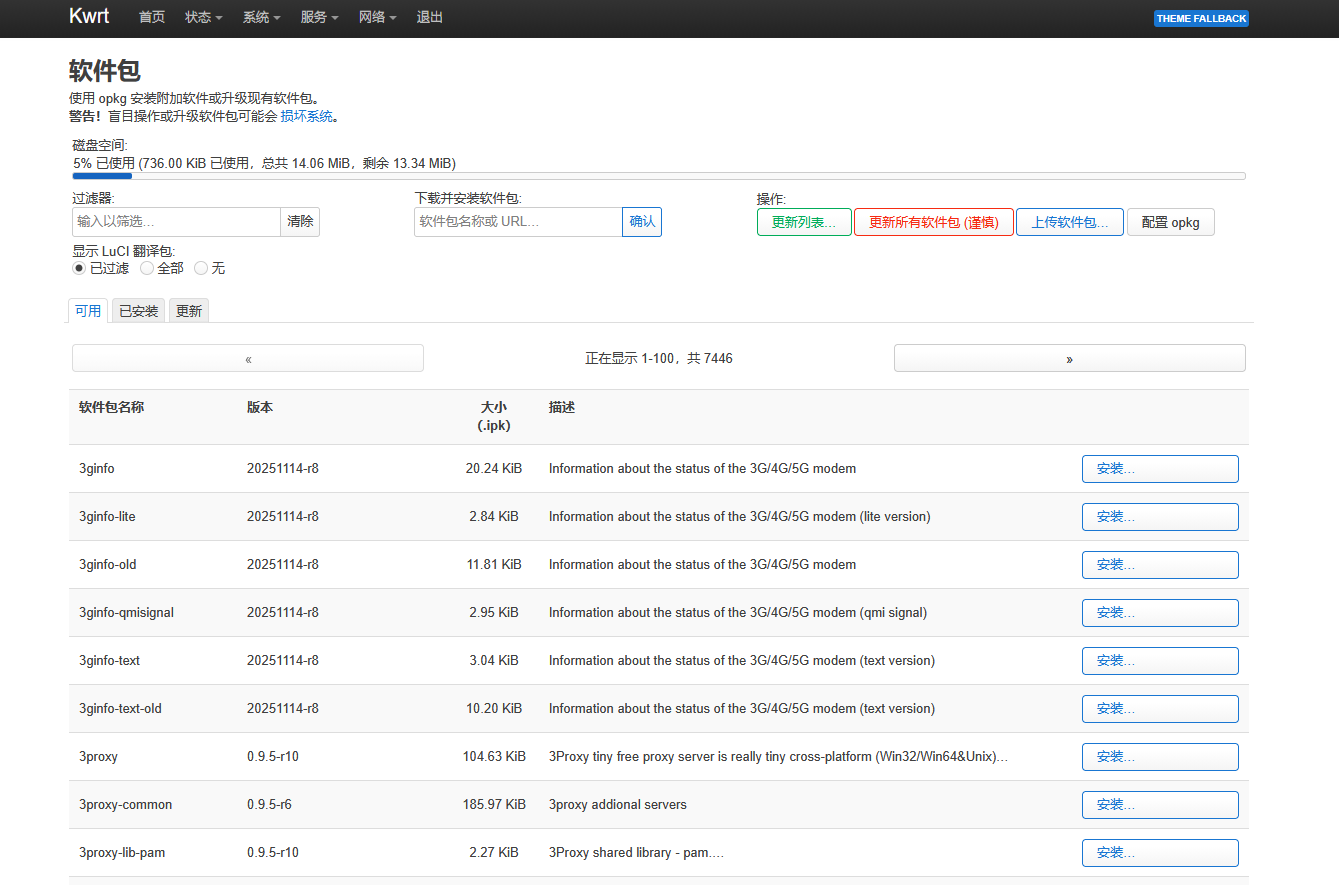Click 更新所有软件包 (谨慎) button
This screenshot has height=885, width=1339.
pyautogui.click(x=933, y=221)
